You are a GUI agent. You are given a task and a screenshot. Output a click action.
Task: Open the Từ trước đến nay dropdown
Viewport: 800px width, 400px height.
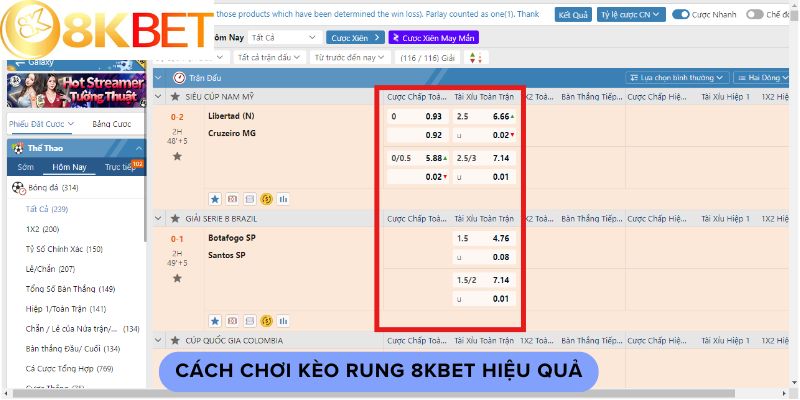coord(350,57)
